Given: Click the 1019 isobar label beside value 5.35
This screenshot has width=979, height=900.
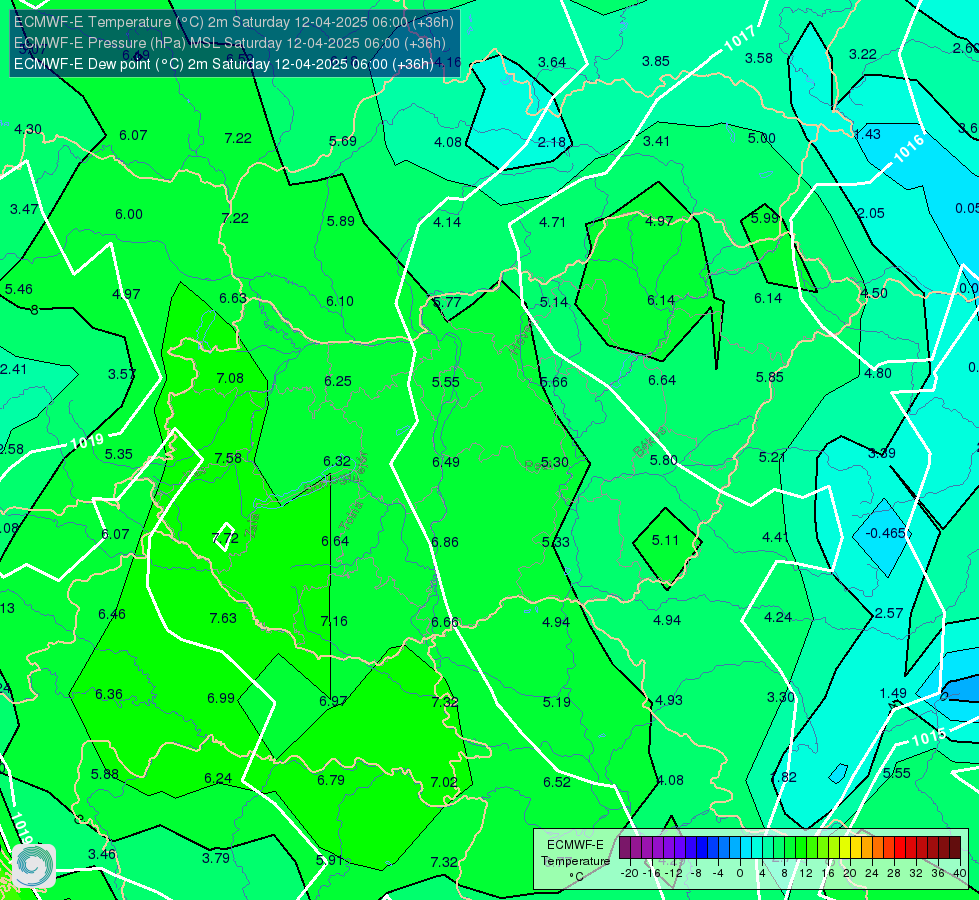Looking at the screenshot, I should pos(87,442).
